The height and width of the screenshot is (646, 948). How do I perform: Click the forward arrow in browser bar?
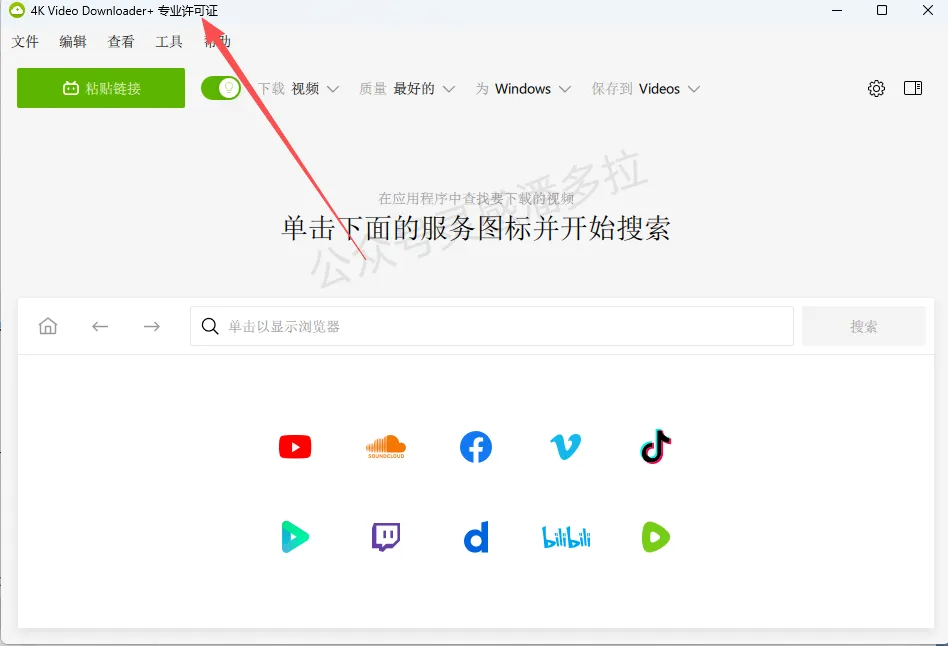click(152, 327)
